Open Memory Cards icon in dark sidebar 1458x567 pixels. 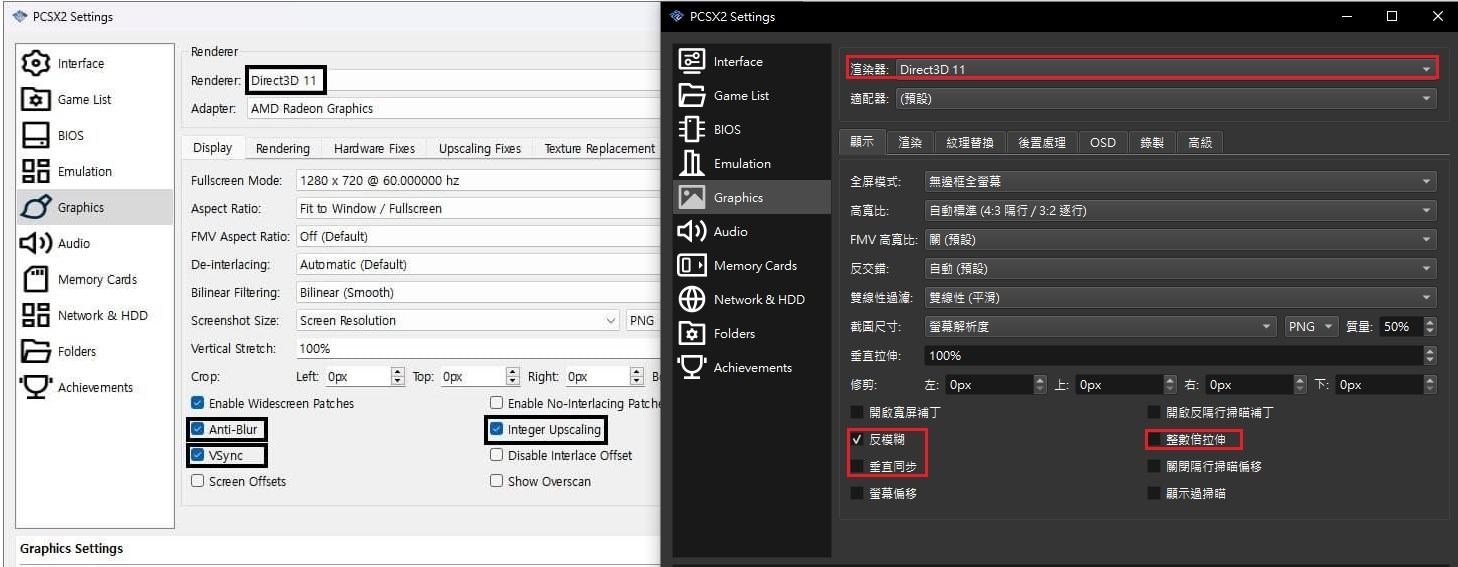(x=692, y=265)
